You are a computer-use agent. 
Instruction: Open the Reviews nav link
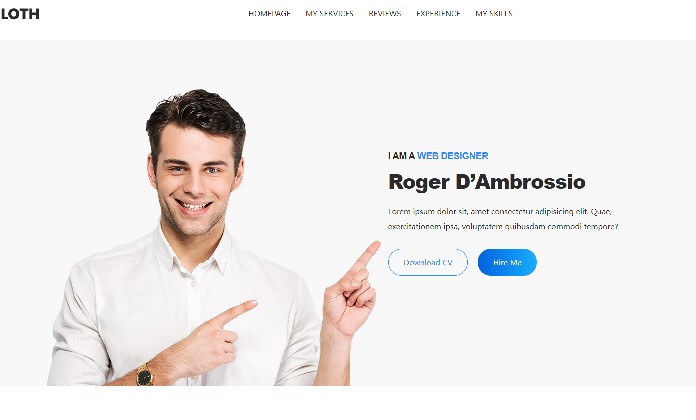click(x=385, y=13)
